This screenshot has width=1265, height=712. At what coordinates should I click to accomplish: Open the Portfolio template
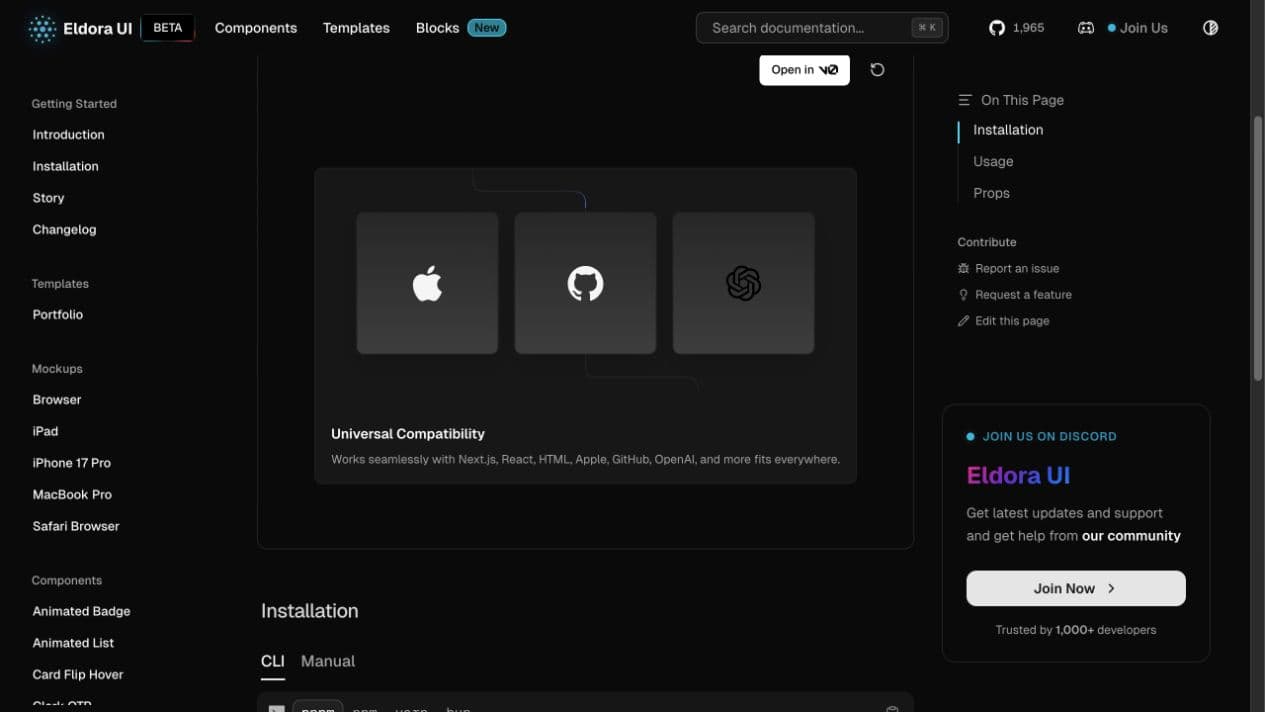click(x=57, y=314)
